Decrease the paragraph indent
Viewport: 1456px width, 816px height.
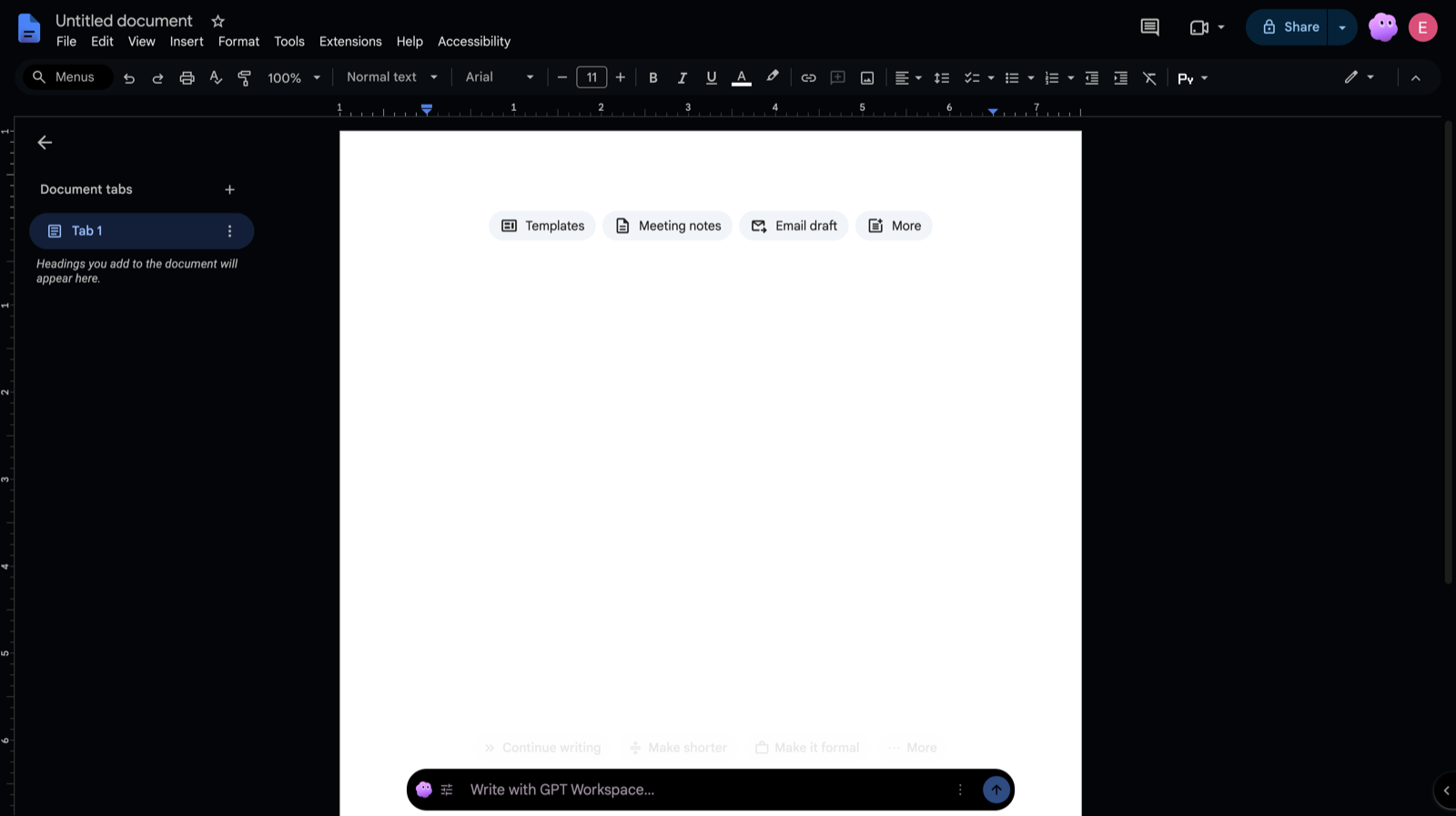click(x=1092, y=78)
